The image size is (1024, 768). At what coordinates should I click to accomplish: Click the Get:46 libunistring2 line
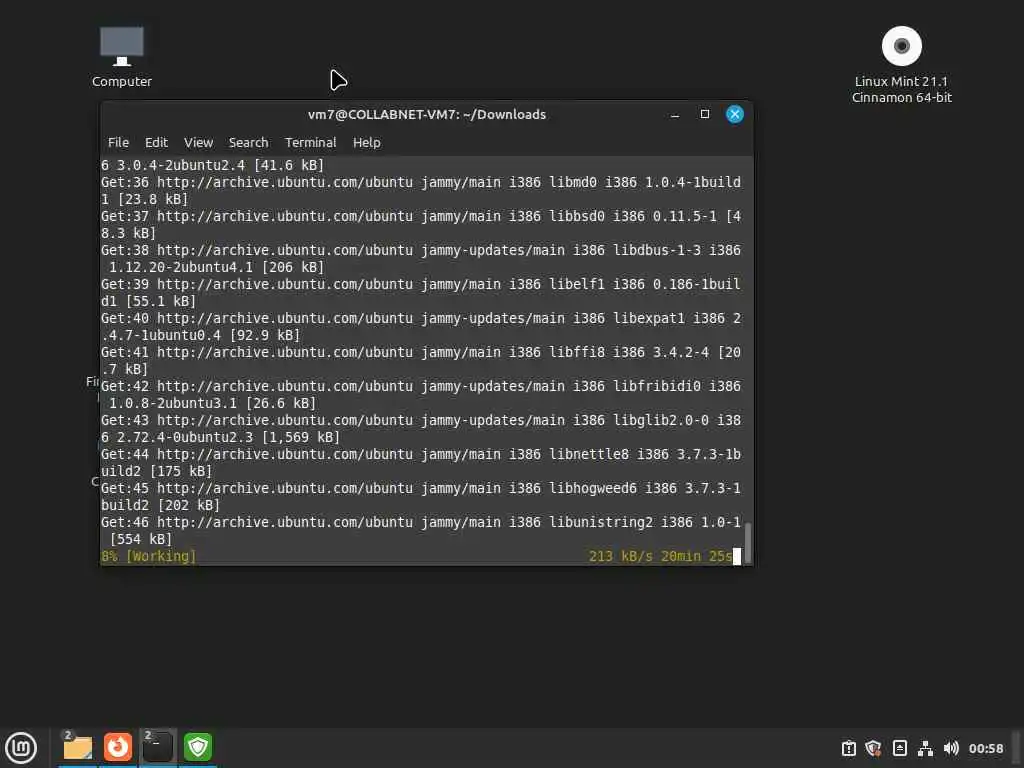coord(421,531)
